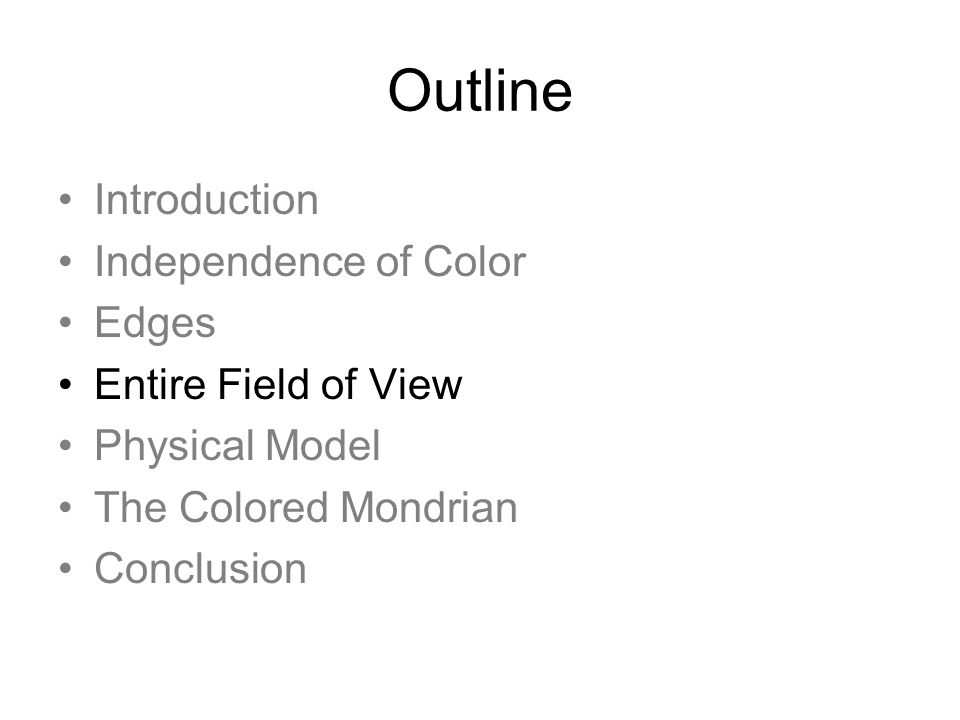Viewport: 960px width, 720px height.
Task: Click the bullet dot beside Introduction
Action: point(66,200)
